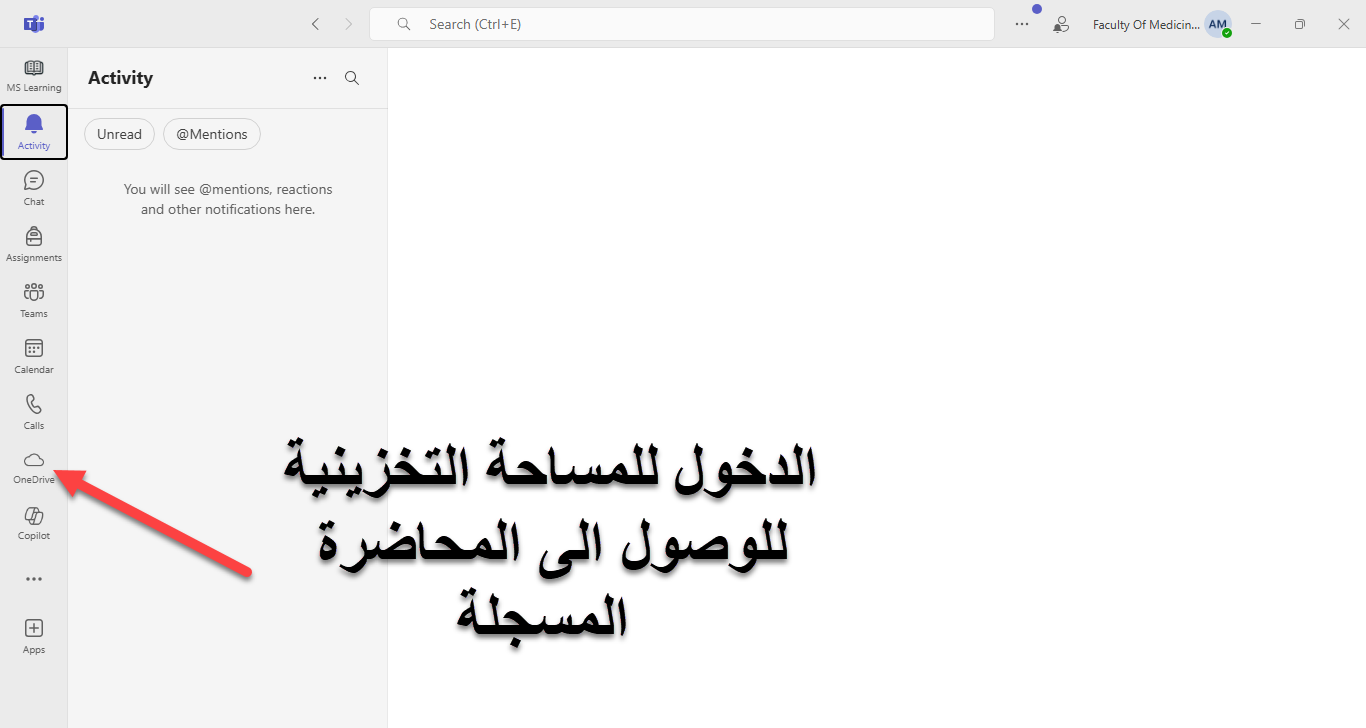Viewport: 1366px width, 728px height.
Task: Click the person-with-bell icon in title bar
Action: pos(1061,24)
